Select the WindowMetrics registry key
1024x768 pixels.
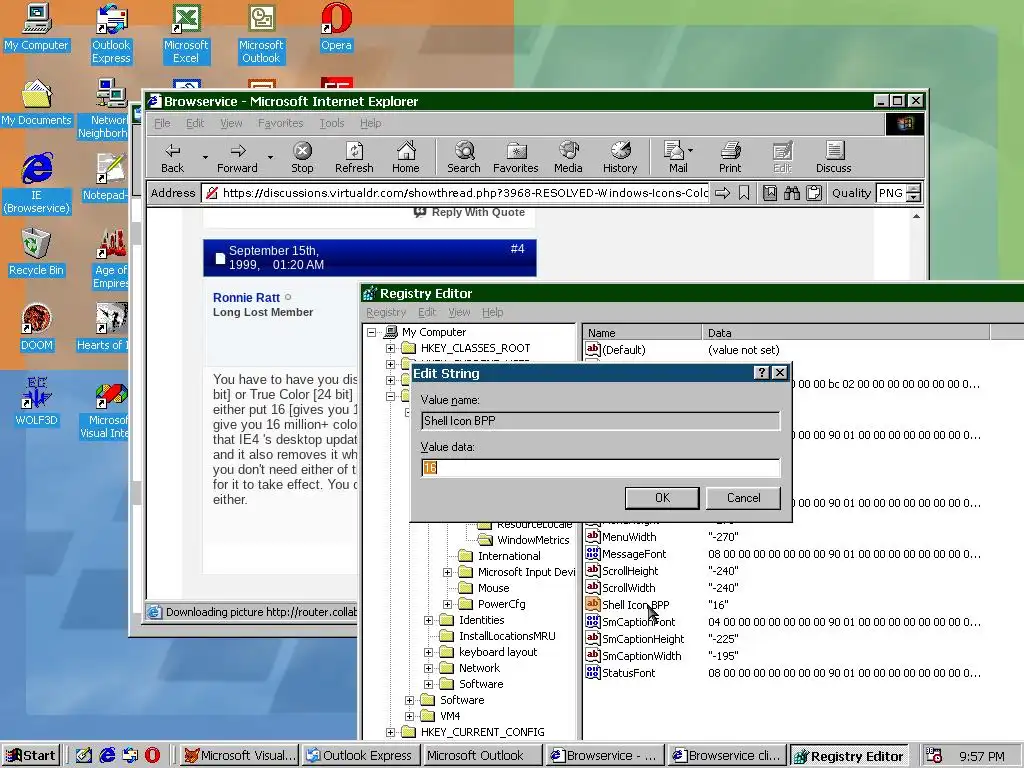pyautogui.click(x=533, y=540)
